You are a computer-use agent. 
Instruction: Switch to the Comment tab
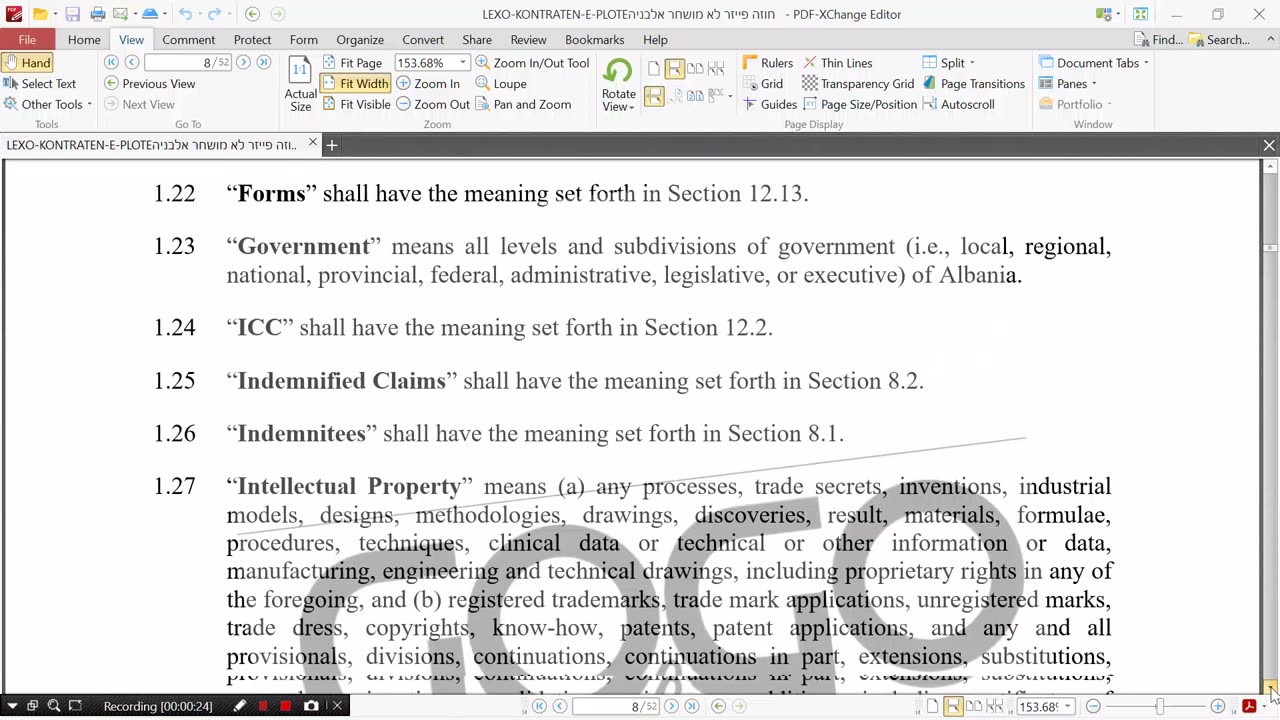[188, 40]
